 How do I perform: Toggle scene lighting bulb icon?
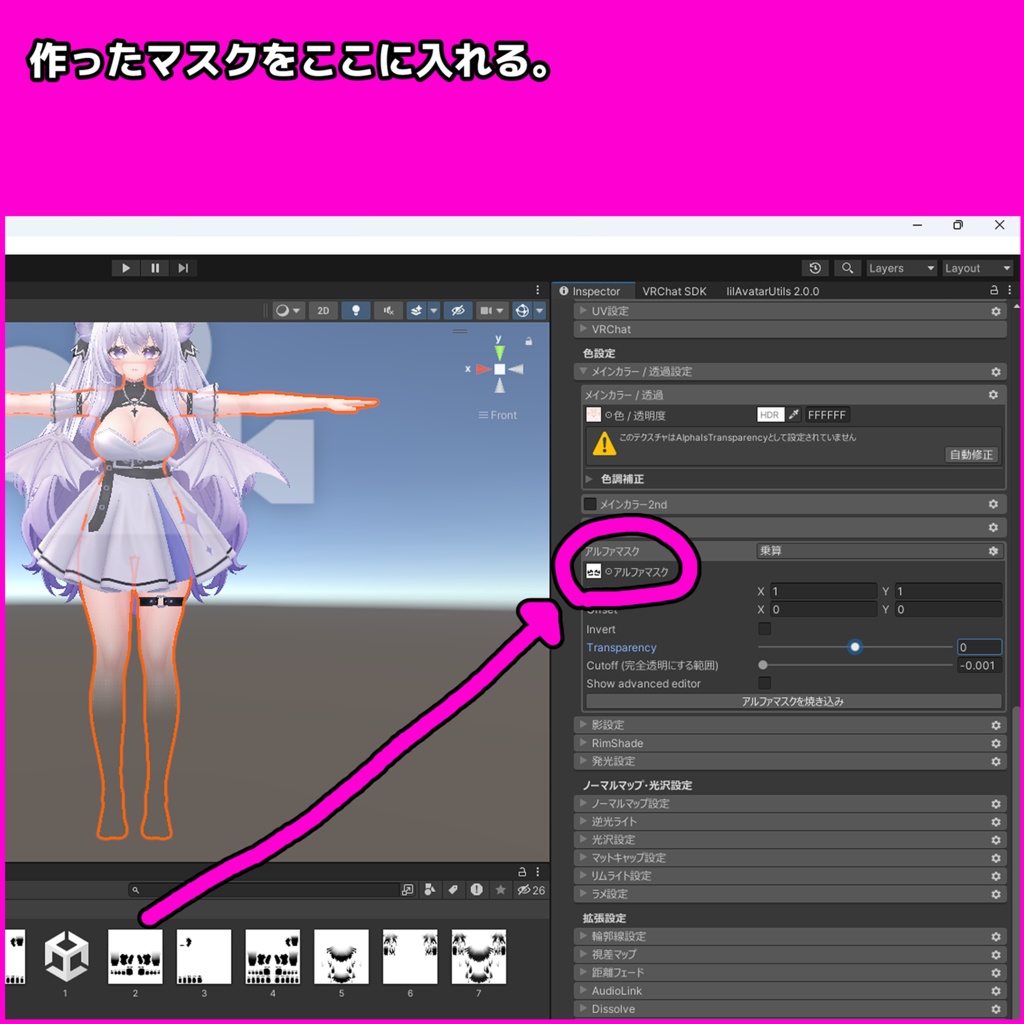pos(356,311)
